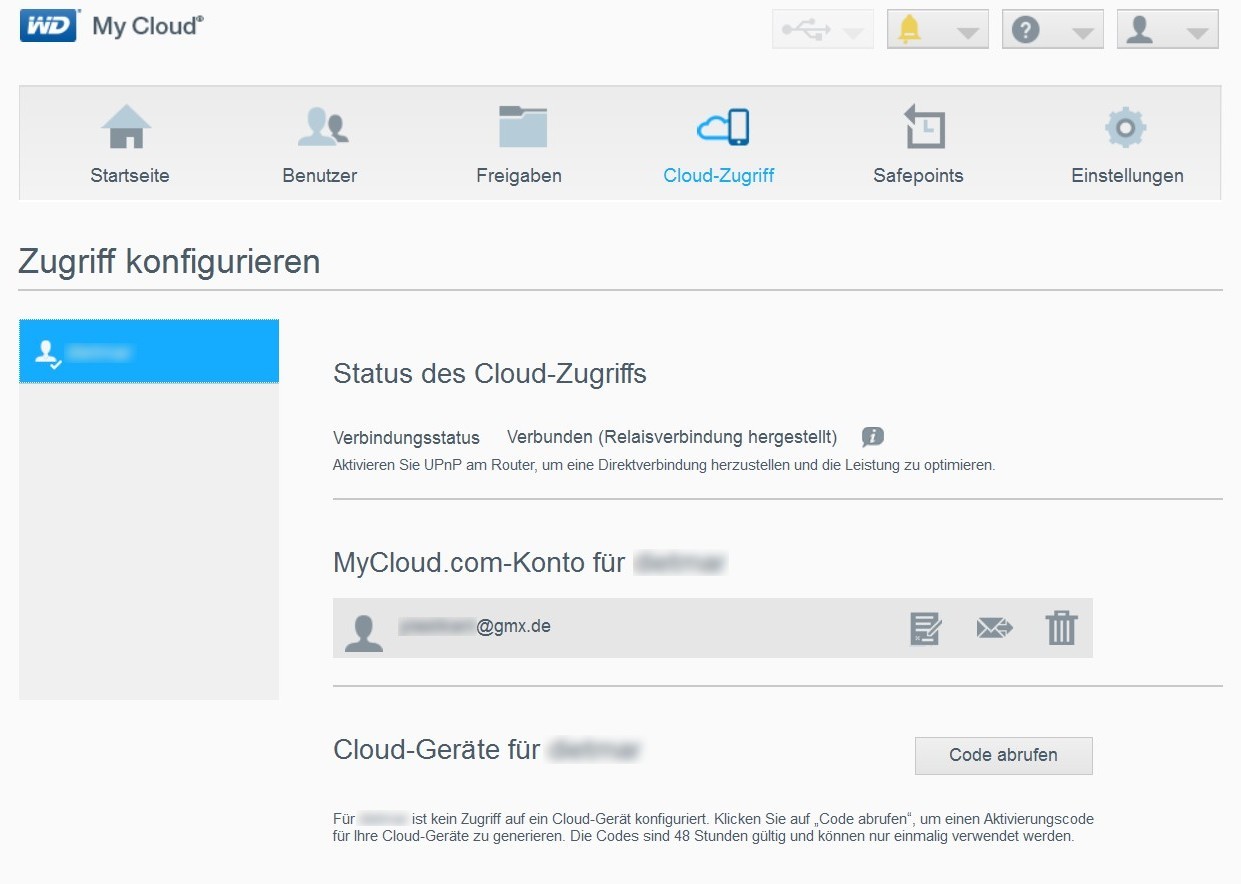Click the Verbunden (Relaisverbindung hergestellt) status text
This screenshot has height=884, width=1241.
pyautogui.click(x=672, y=437)
